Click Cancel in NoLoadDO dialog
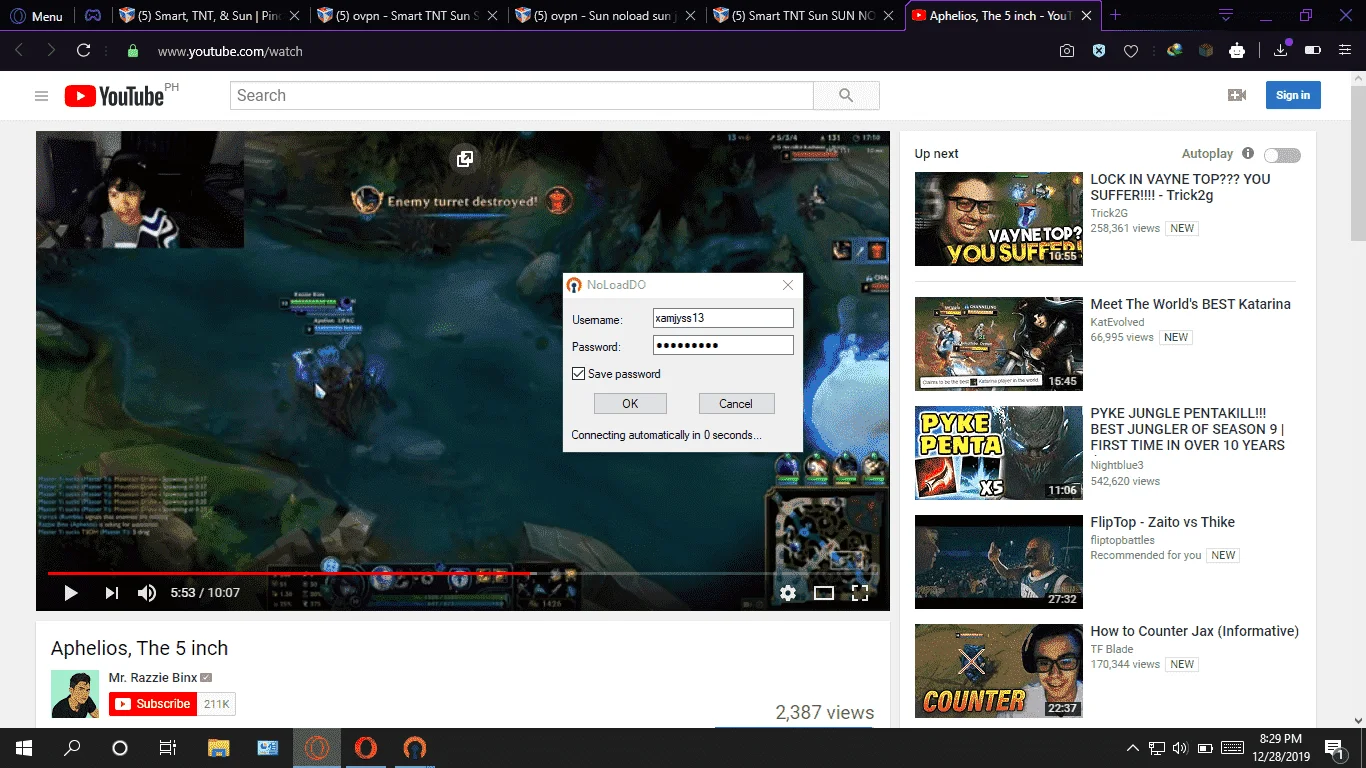 point(736,404)
